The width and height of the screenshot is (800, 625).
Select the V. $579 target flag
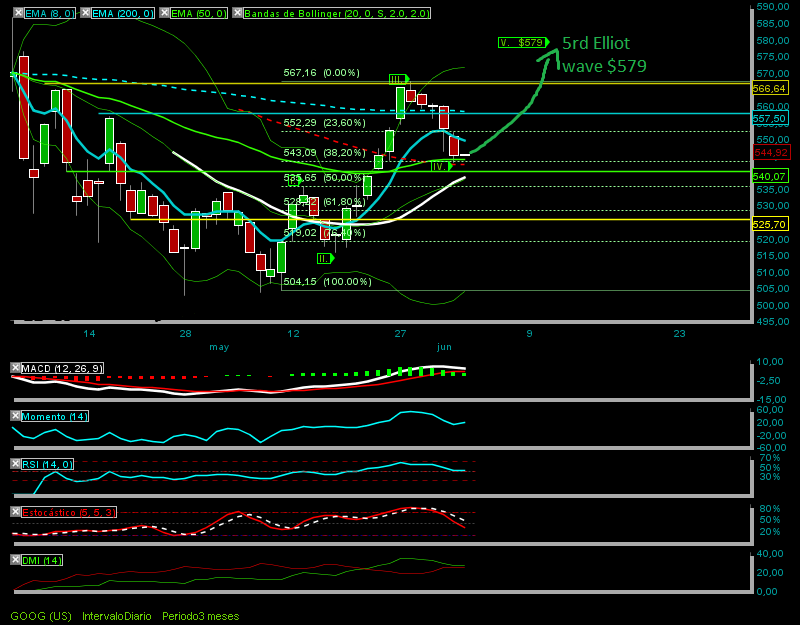[523, 42]
